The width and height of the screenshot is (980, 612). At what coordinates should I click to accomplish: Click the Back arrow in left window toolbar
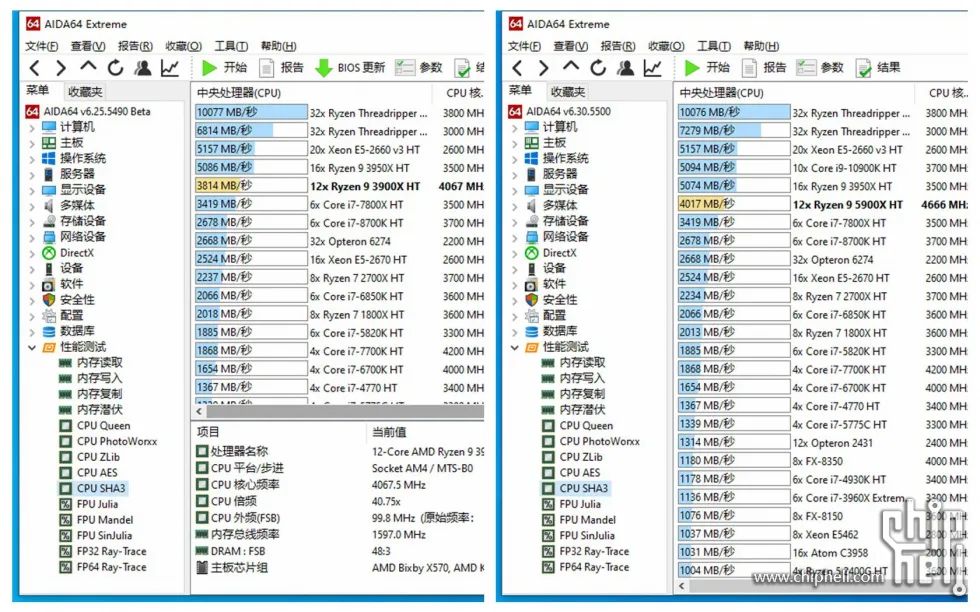tap(34, 68)
